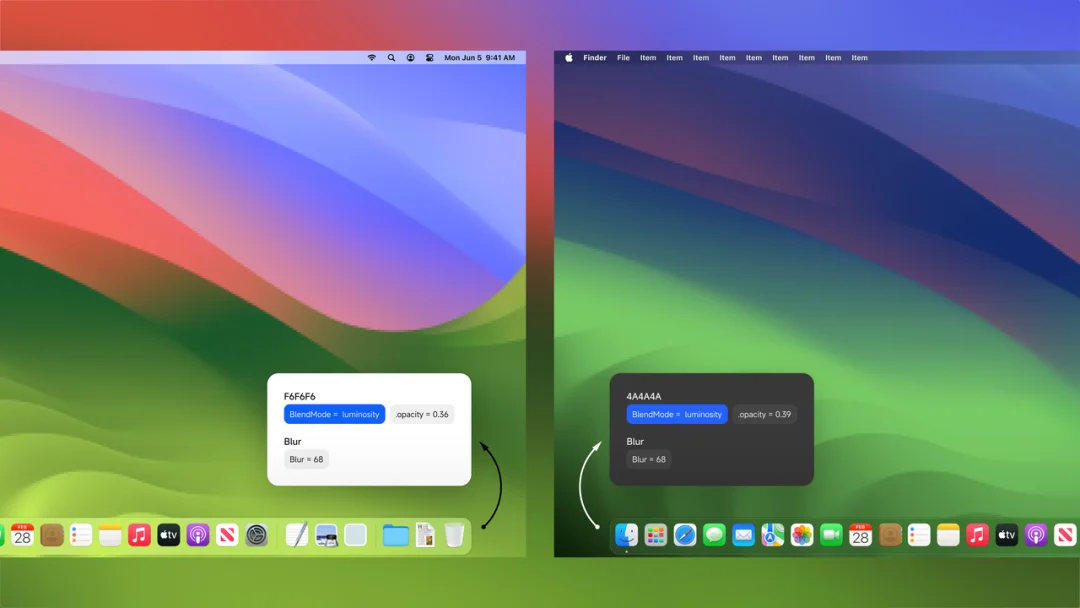The image size is (1080, 608).
Task: Click the Blur heading in dark card
Action: pos(635,441)
